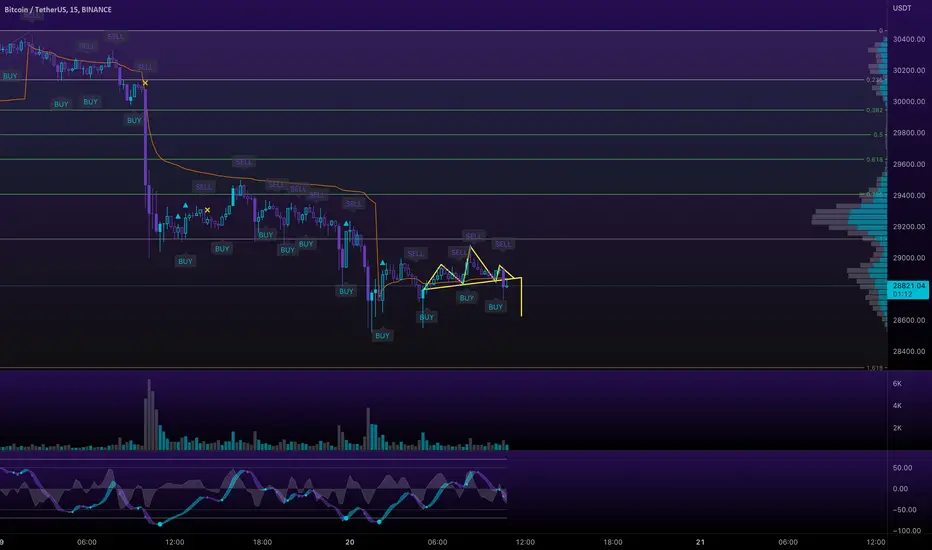Click the -100.00 oscillator axis label
The image size is (932, 550).
906,531
